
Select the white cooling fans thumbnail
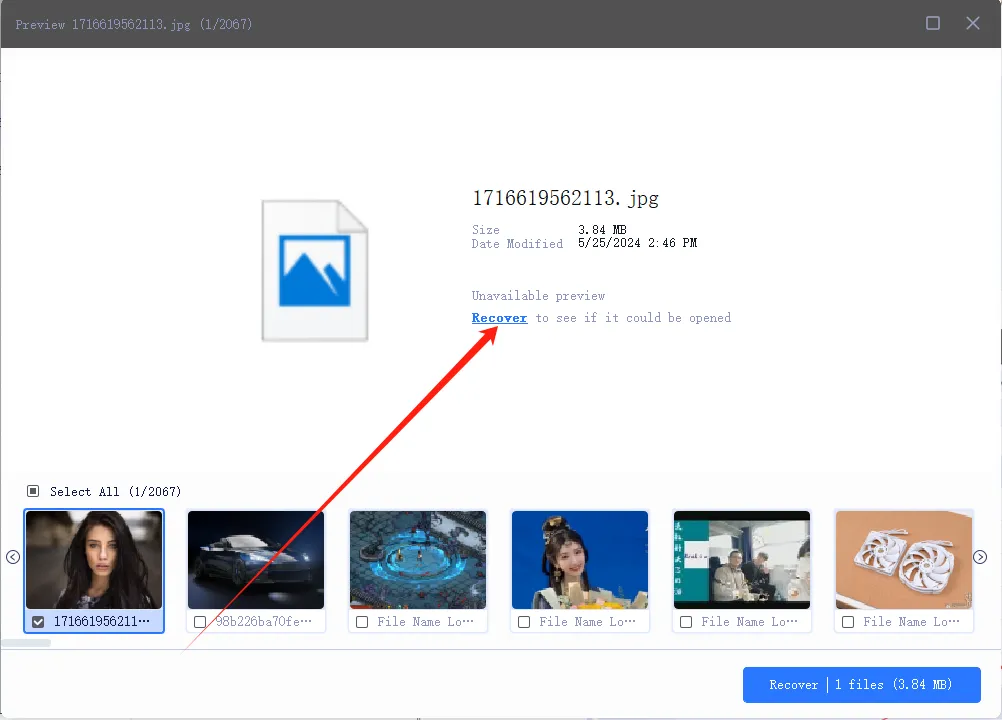point(904,559)
